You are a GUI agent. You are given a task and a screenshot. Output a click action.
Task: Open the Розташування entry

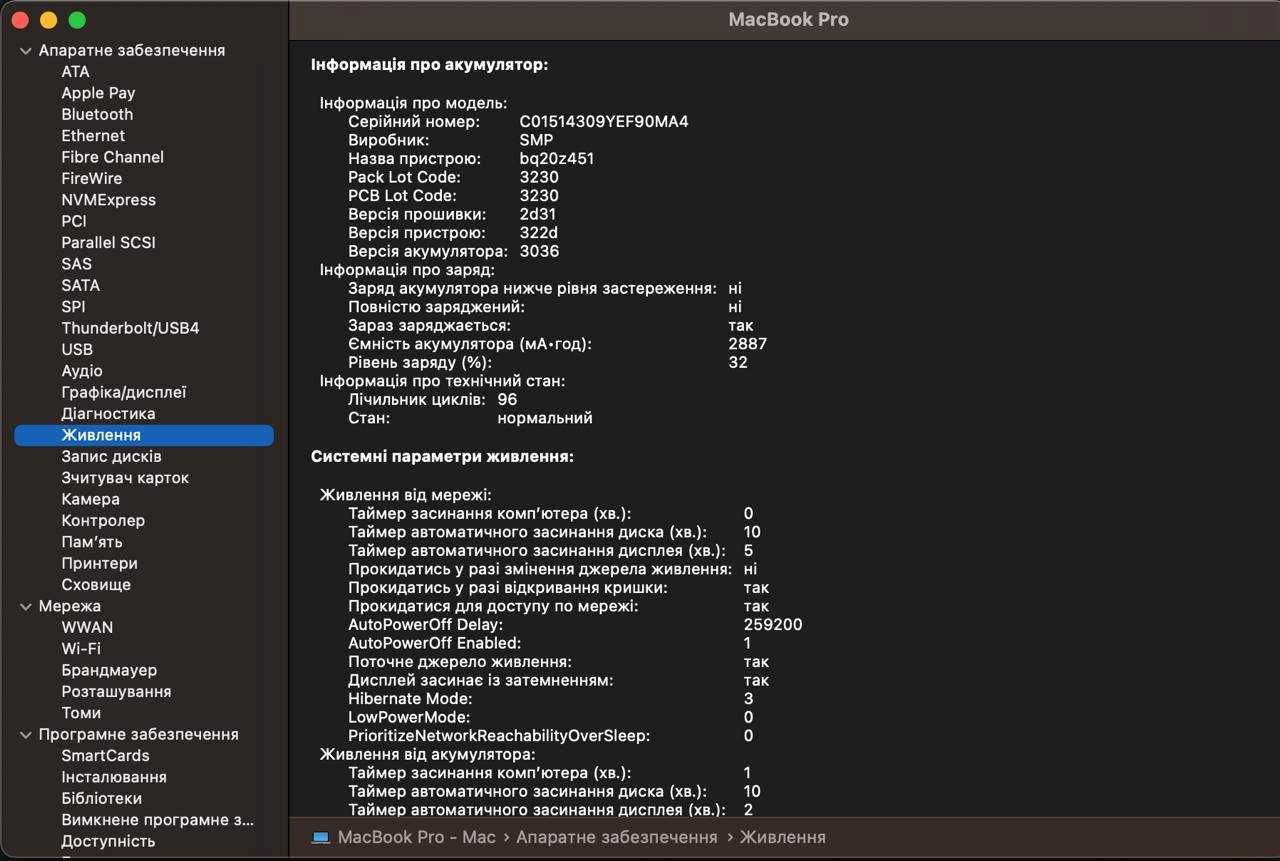pyautogui.click(x=116, y=691)
